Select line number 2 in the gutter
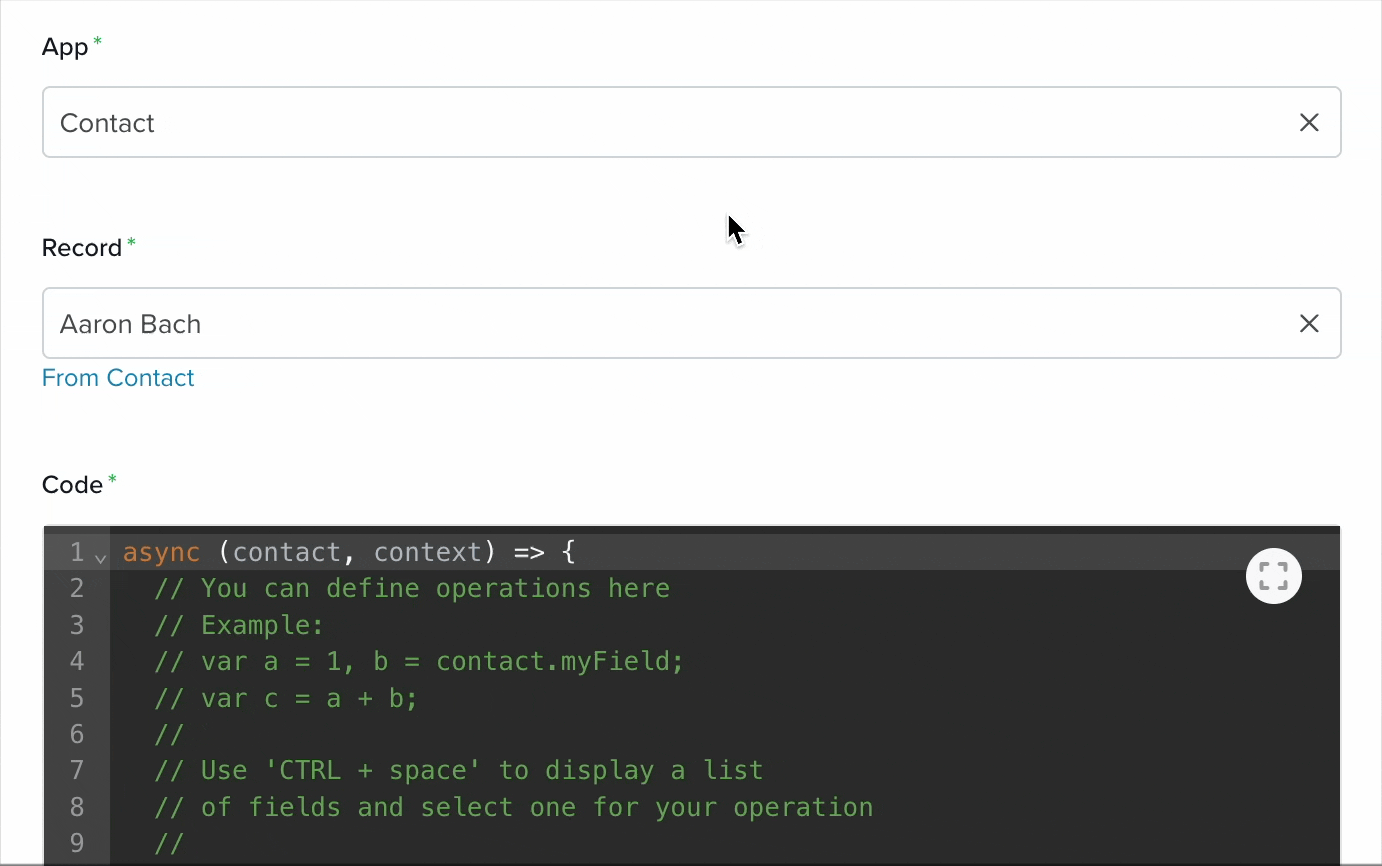1382x866 pixels. (x=77, y=588)
